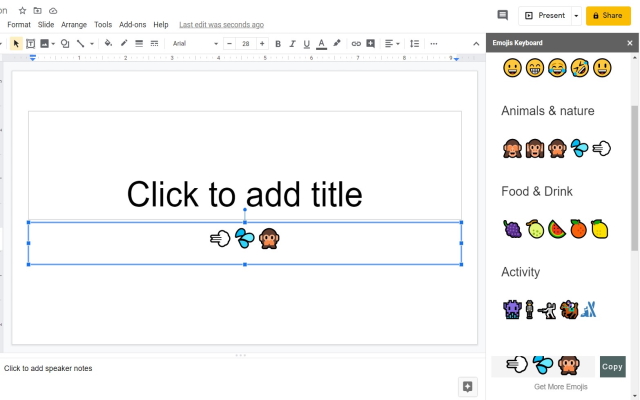Increase font size with plus button

pos(262,43)
